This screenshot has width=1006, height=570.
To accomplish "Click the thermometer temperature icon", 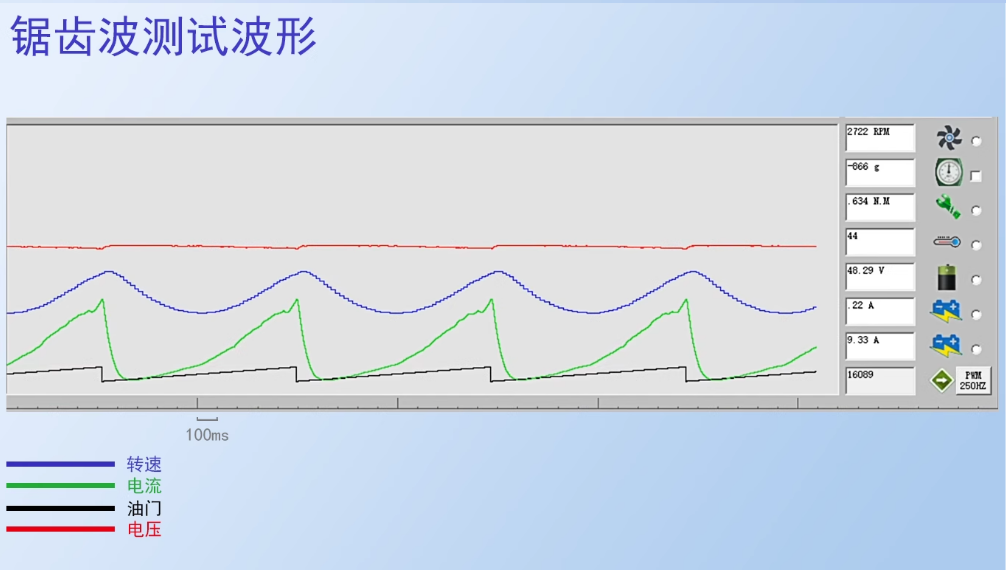I will pos(947,243).
